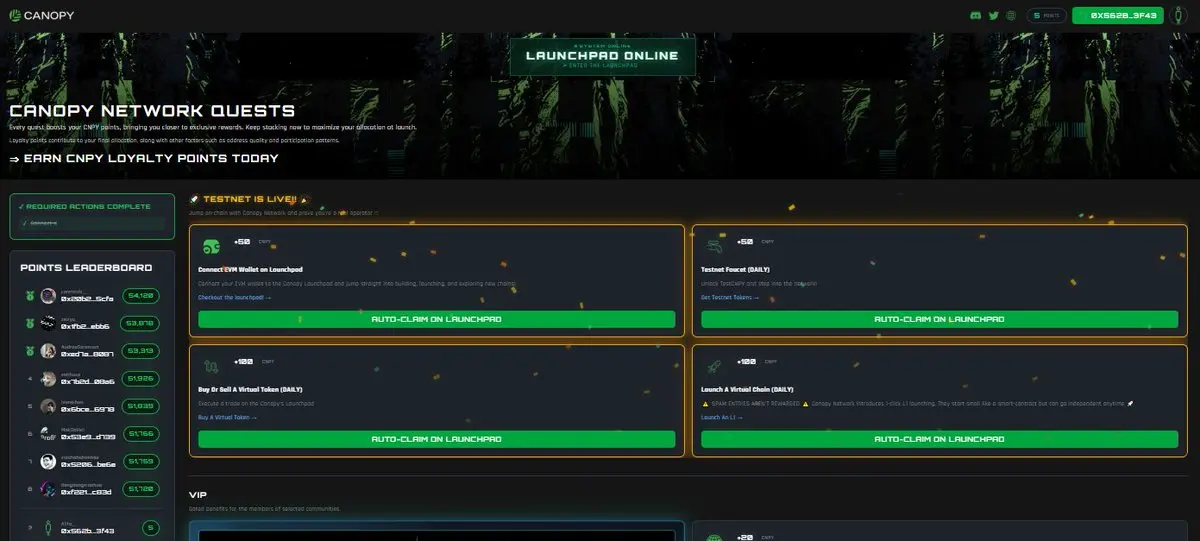Image resolution: width=1200 pixels, height=541 pixels.
Task: Open avatar of leaderboard user 0x20b2_5cfa
Action: pyautogui.click(x=48, y=296)
